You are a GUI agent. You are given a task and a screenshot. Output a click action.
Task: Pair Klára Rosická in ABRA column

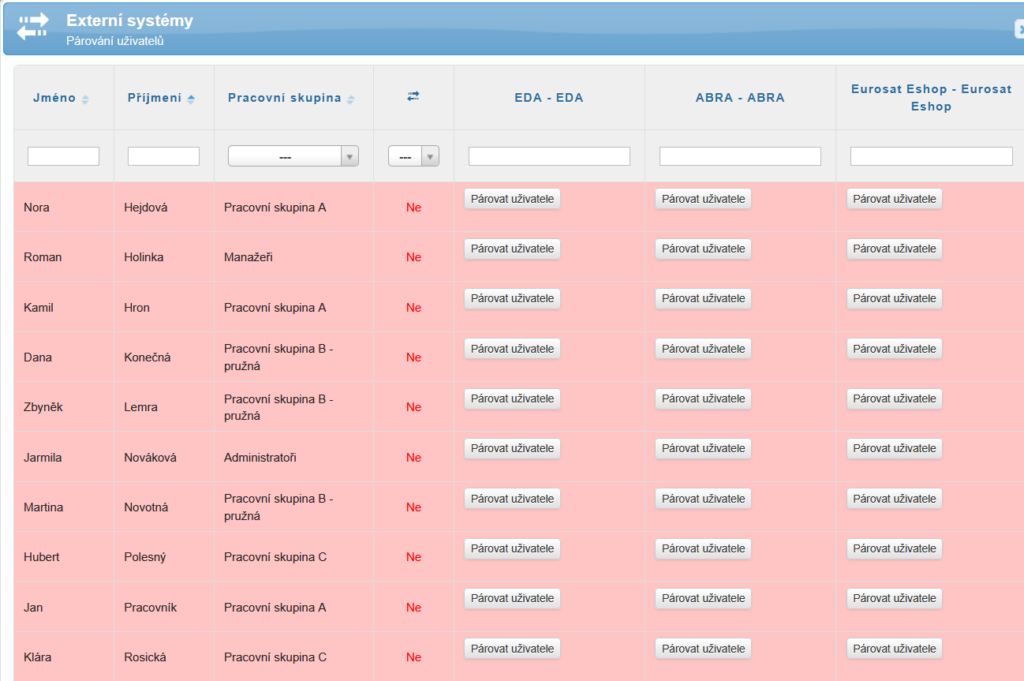703,648
